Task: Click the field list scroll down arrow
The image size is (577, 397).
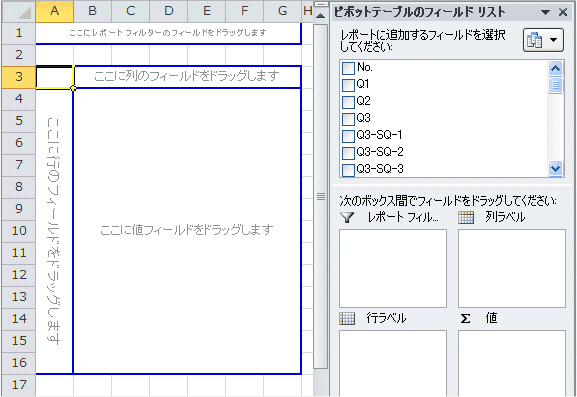Action: tap(555, 169)
